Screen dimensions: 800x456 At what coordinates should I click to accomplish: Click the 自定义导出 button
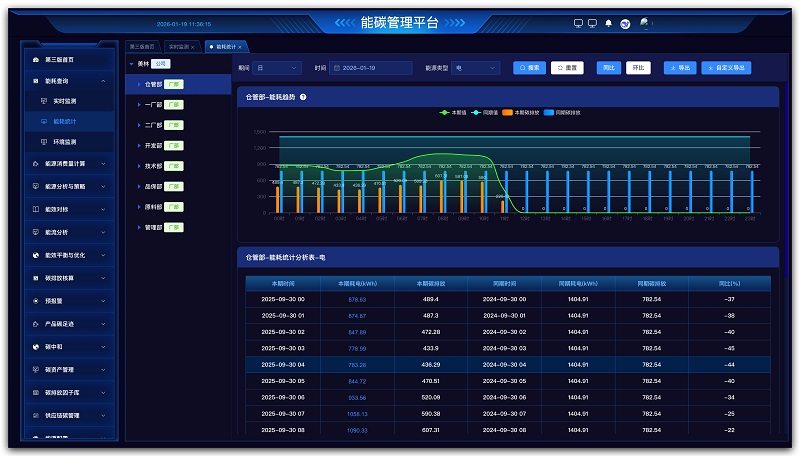pyautogui.click(x=726, y=68)
